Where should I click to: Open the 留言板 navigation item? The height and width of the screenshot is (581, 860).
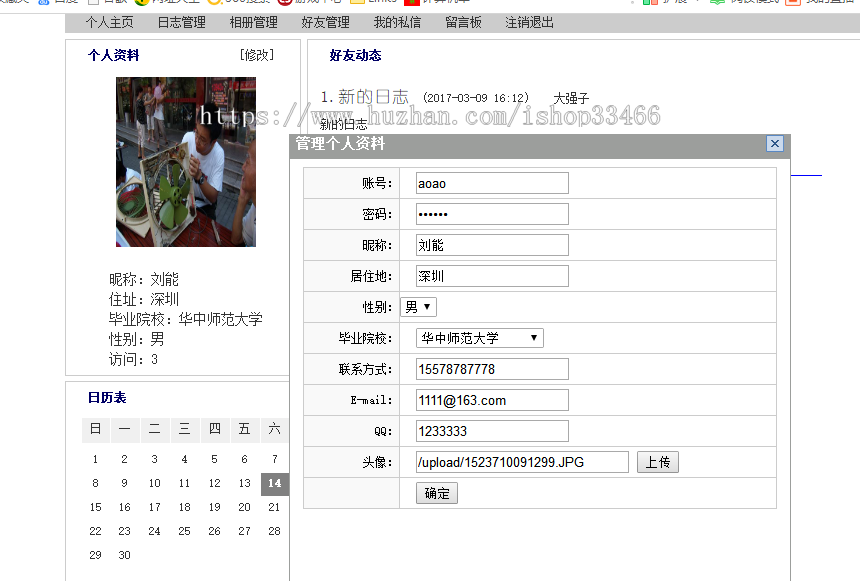463,22
